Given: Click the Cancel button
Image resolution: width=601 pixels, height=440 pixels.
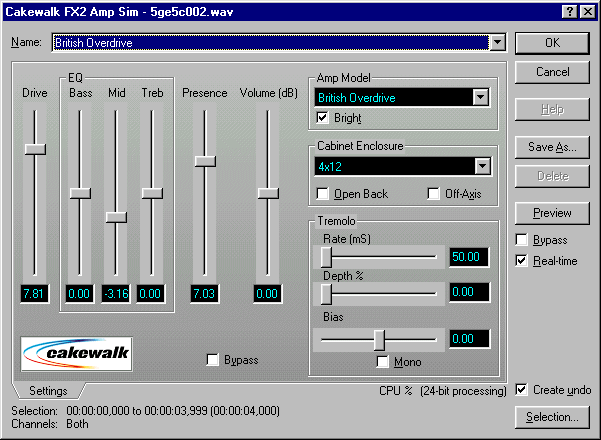Looking at the screenshot, I should coord(552,72).
